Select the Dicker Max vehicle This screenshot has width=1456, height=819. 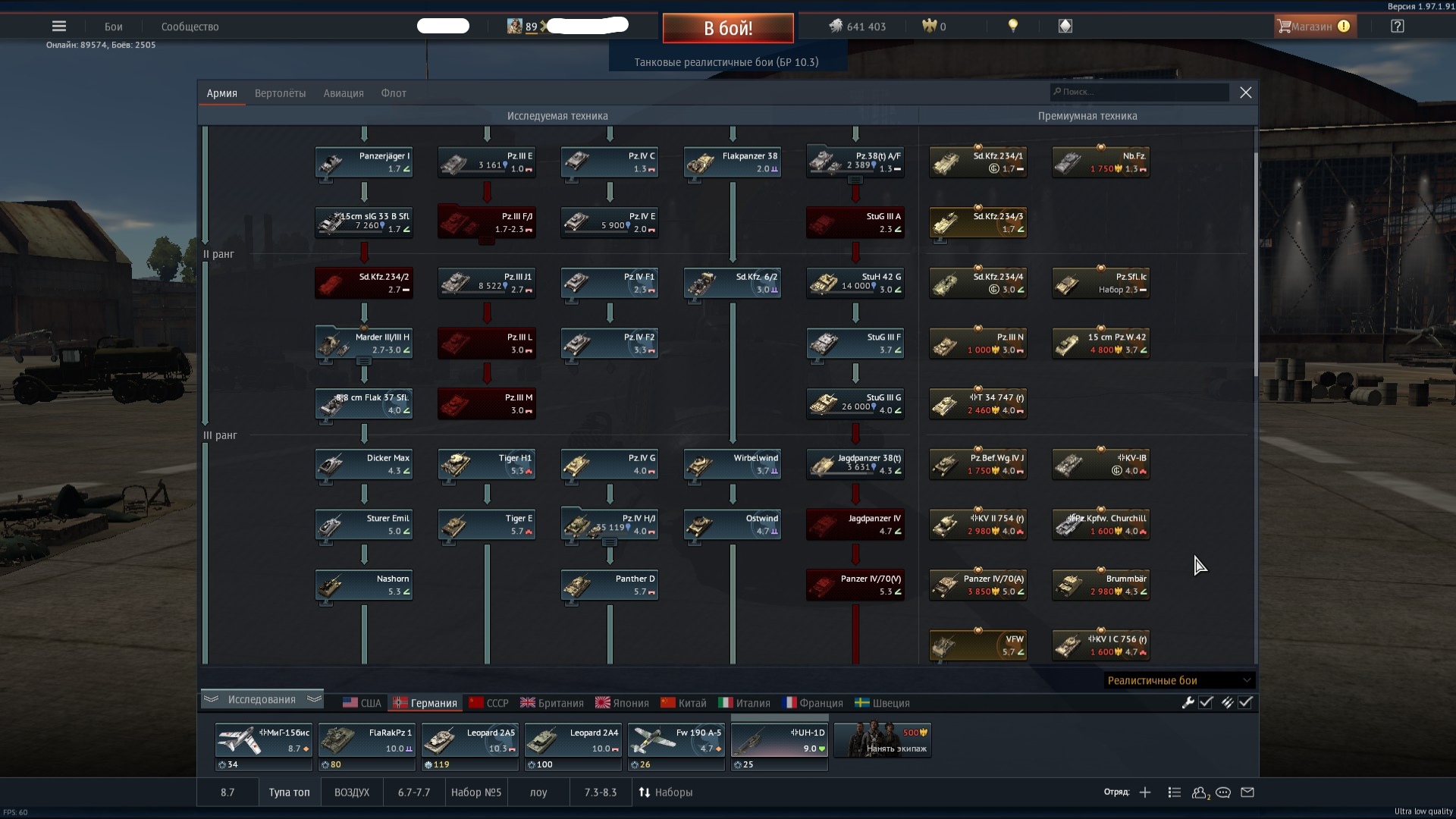[364, 464]
